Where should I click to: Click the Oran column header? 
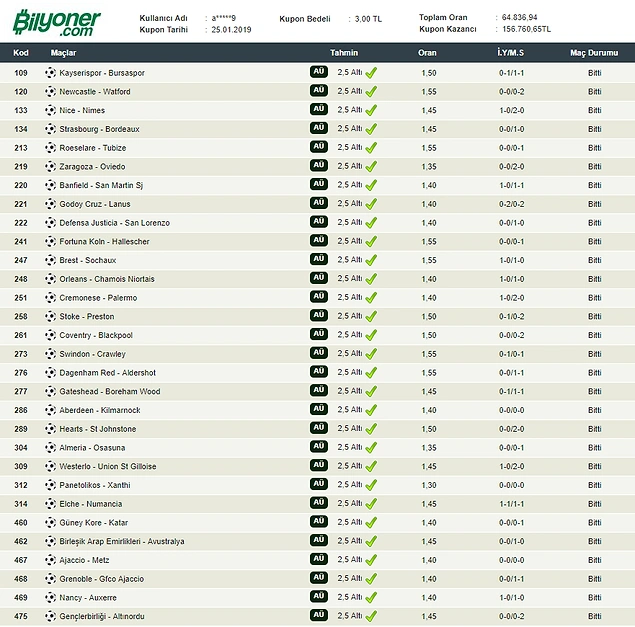point(427,53)
